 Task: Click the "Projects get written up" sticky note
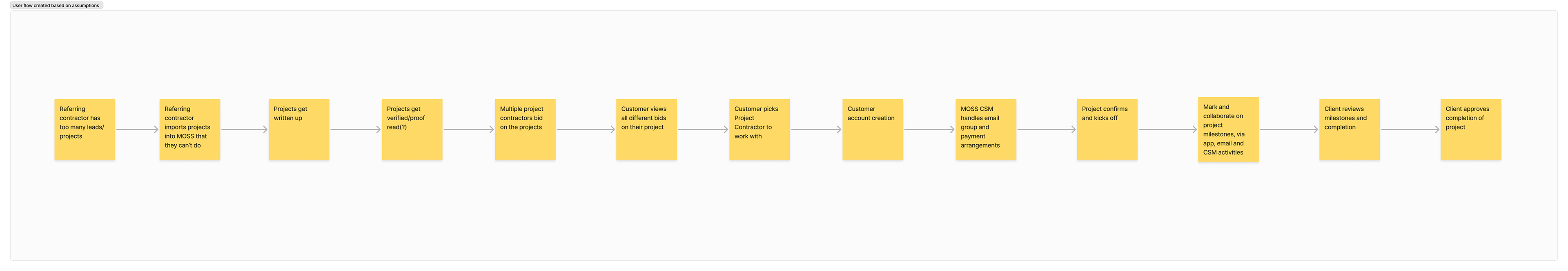pos(299,130)
